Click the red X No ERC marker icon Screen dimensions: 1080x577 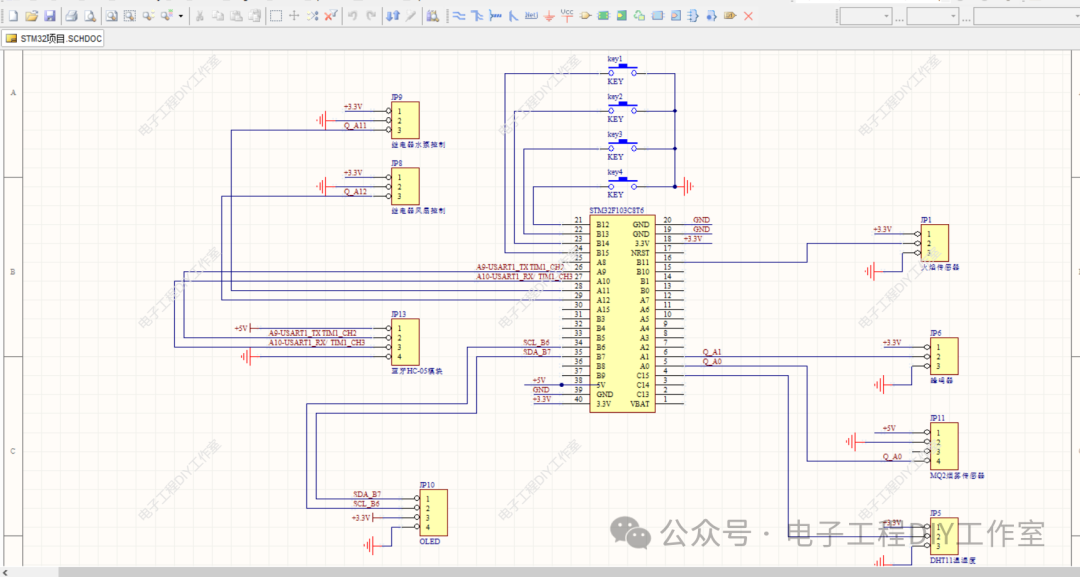pyautogui.click(x=749, y=16)
